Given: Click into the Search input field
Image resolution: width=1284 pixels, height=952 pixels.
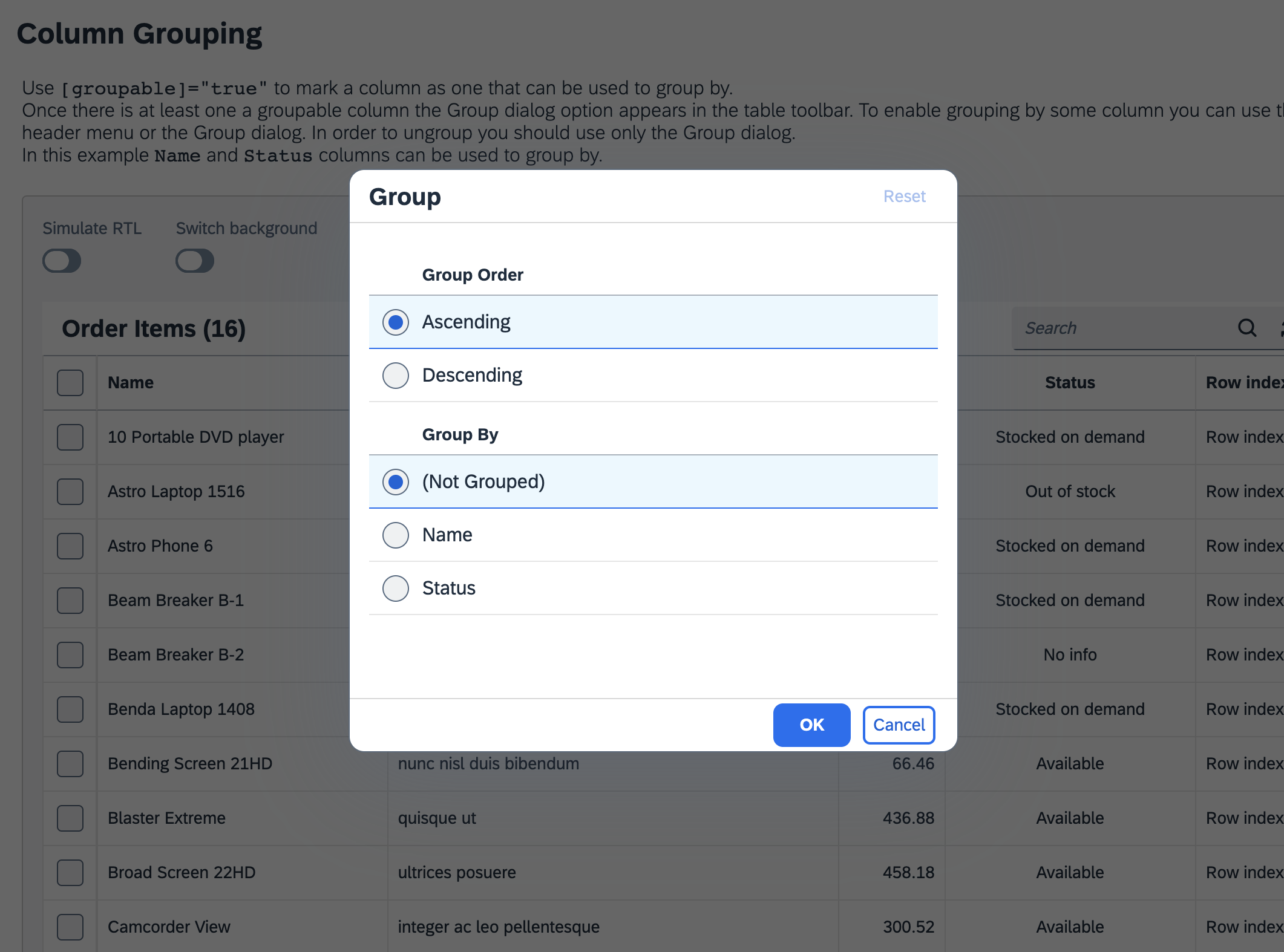Looking at the screenshot, I should click(1119, 328).
